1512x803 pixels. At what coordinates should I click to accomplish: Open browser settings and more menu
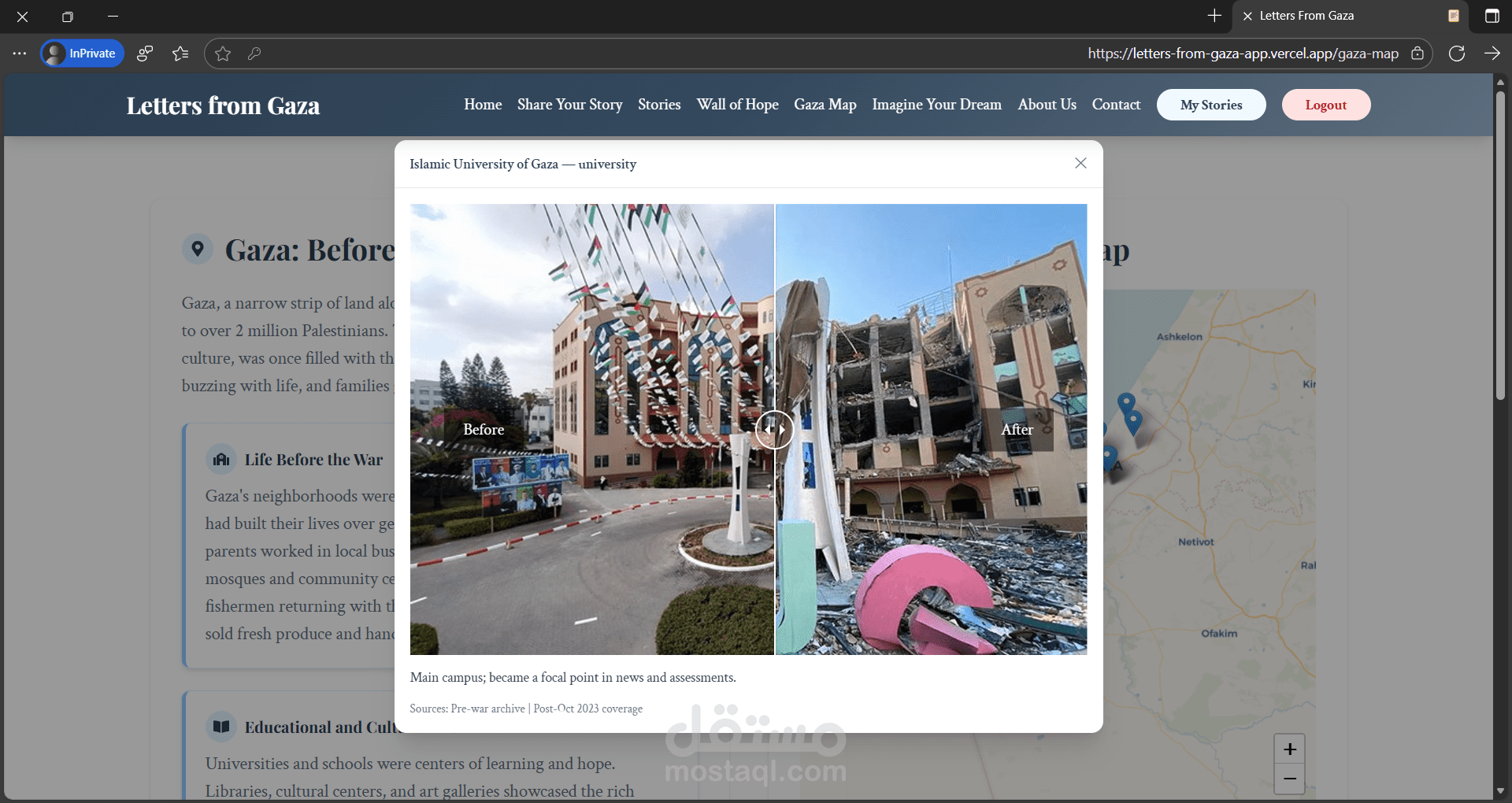pyautogui.click(x=20, y=54)
